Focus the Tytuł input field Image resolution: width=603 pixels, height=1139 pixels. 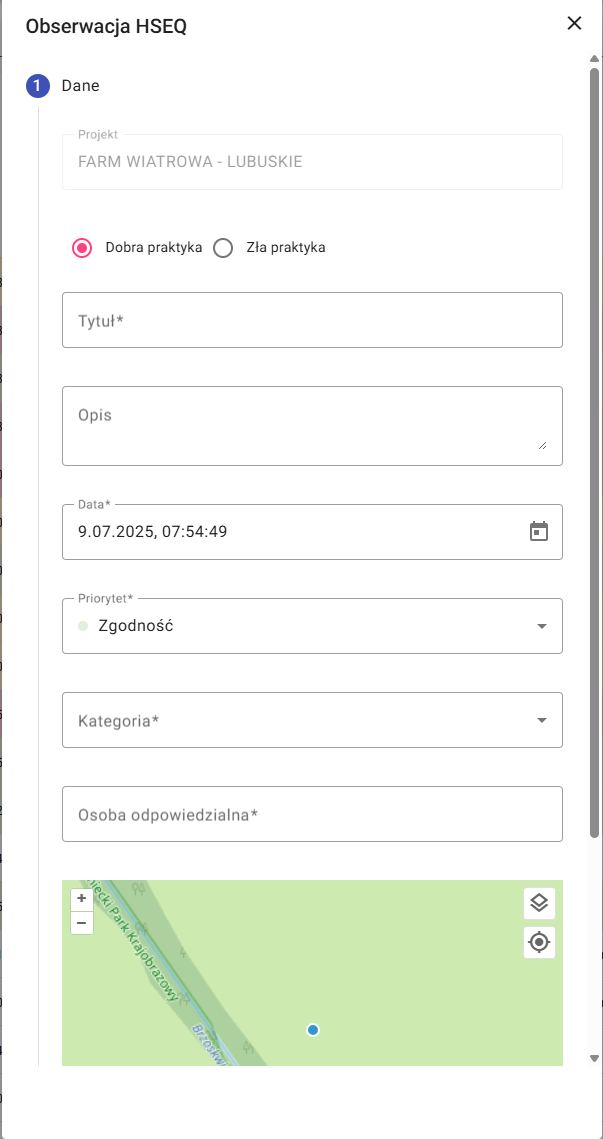pos(312,321)
